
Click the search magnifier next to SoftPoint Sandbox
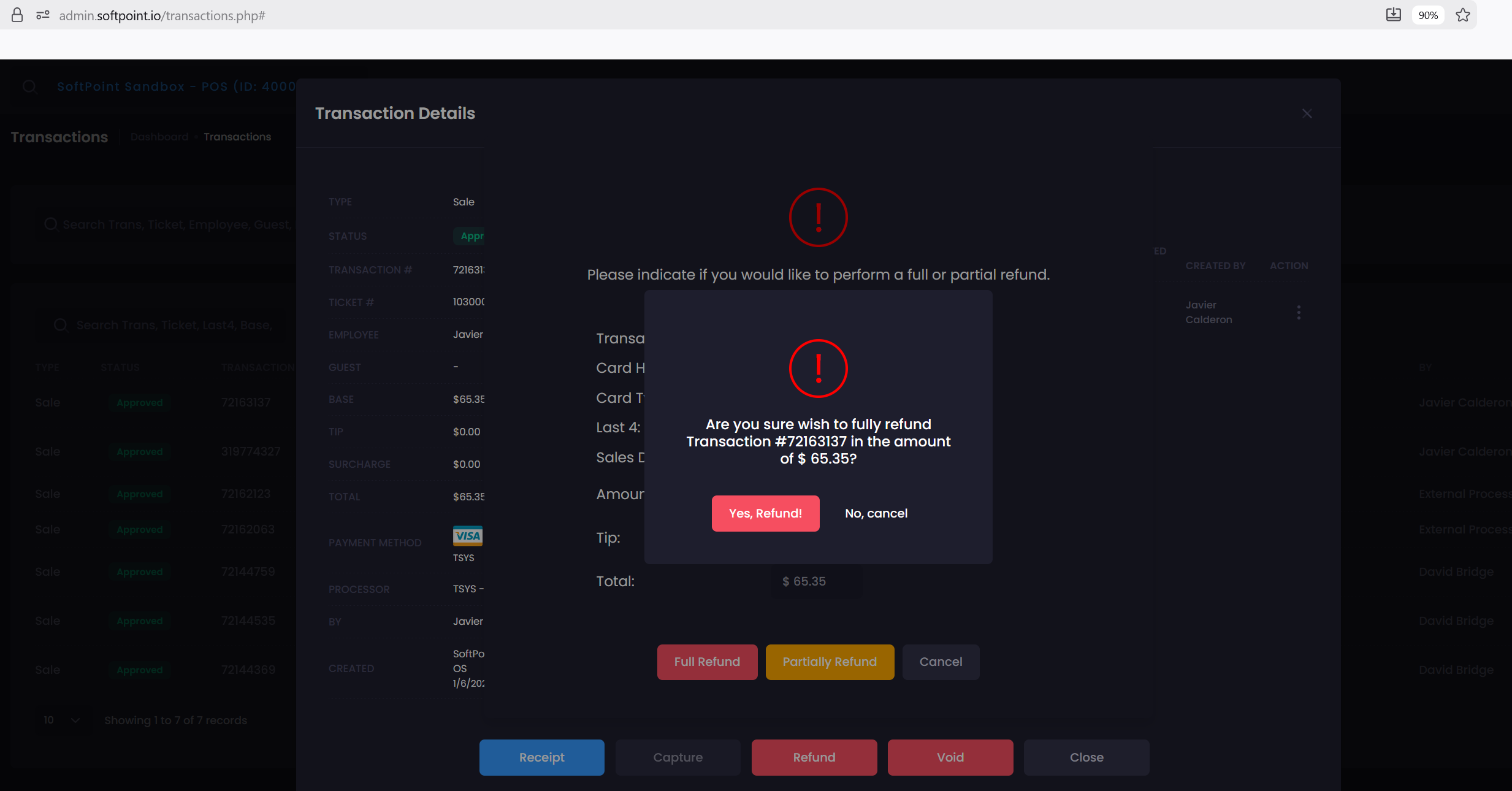tap(31, 86)
